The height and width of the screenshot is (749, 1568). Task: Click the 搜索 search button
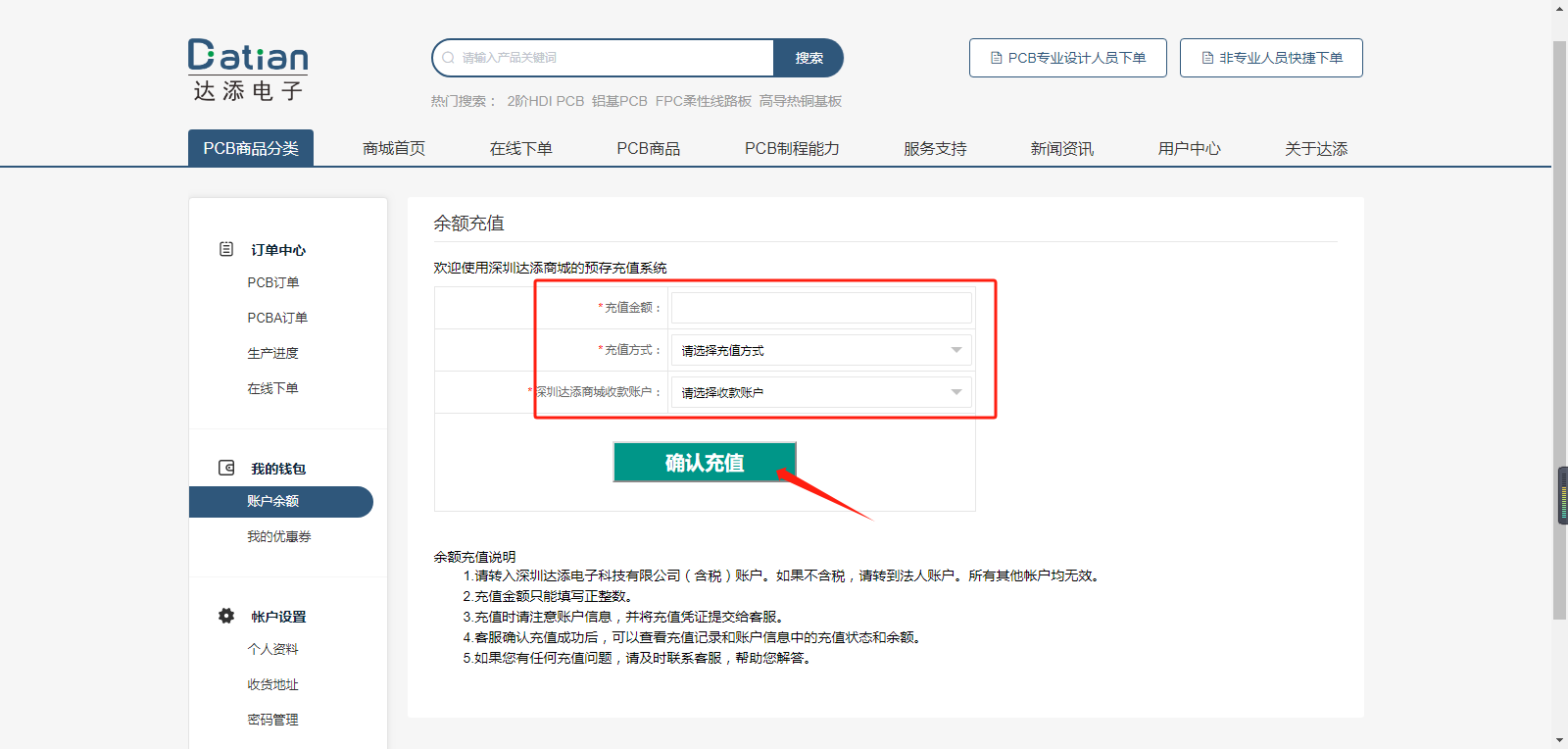click(x=808, y=58)
